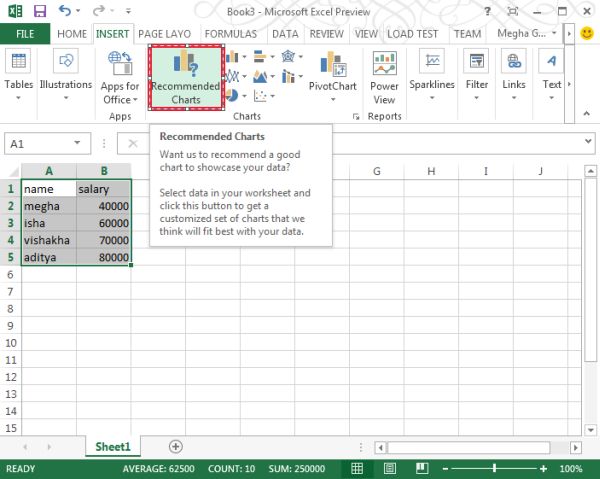This screenshot has width=600, height=479.
Task: Expand the Links dropdown arrow
Action: point(514,98)
